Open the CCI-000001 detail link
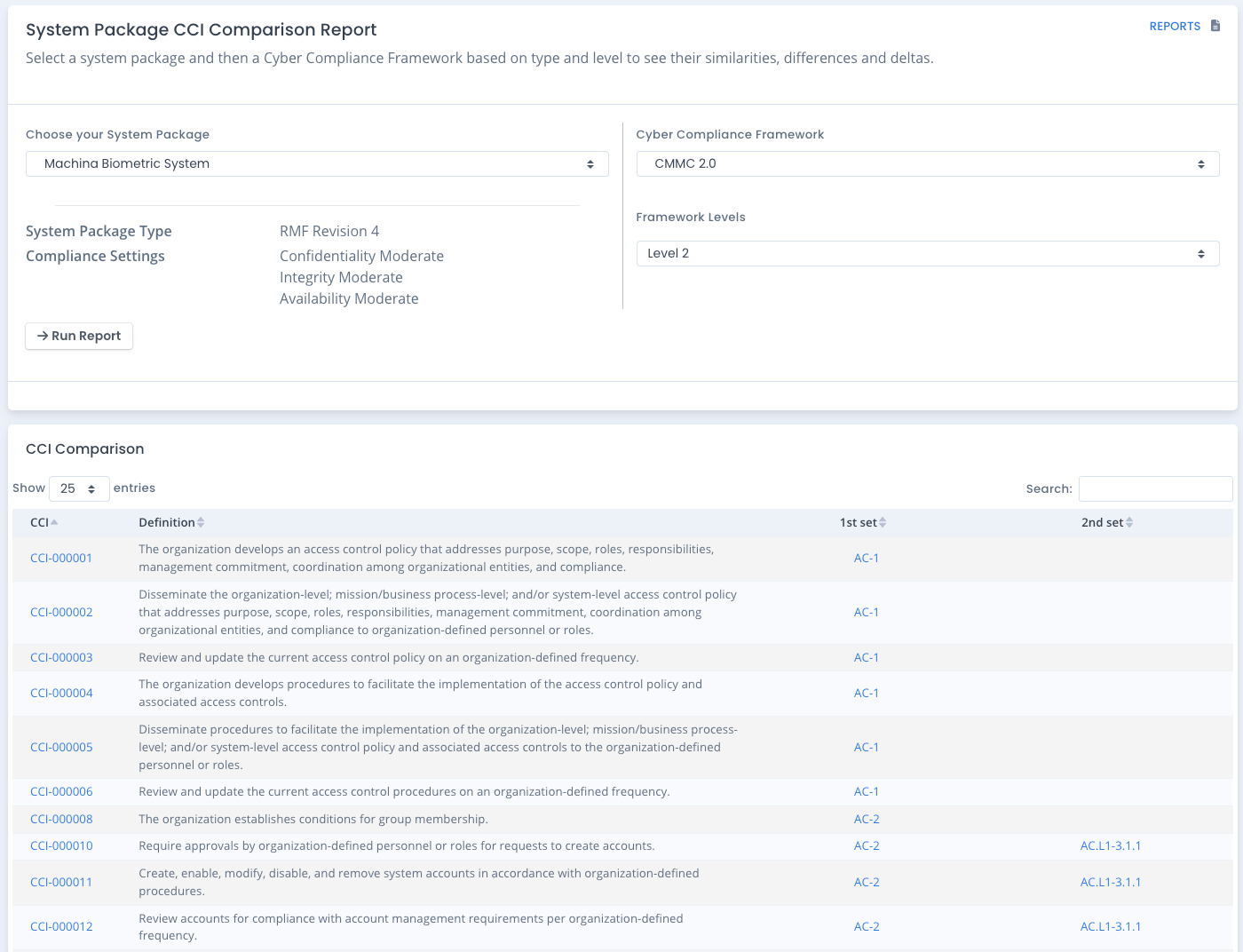 (x=61, y=558)
